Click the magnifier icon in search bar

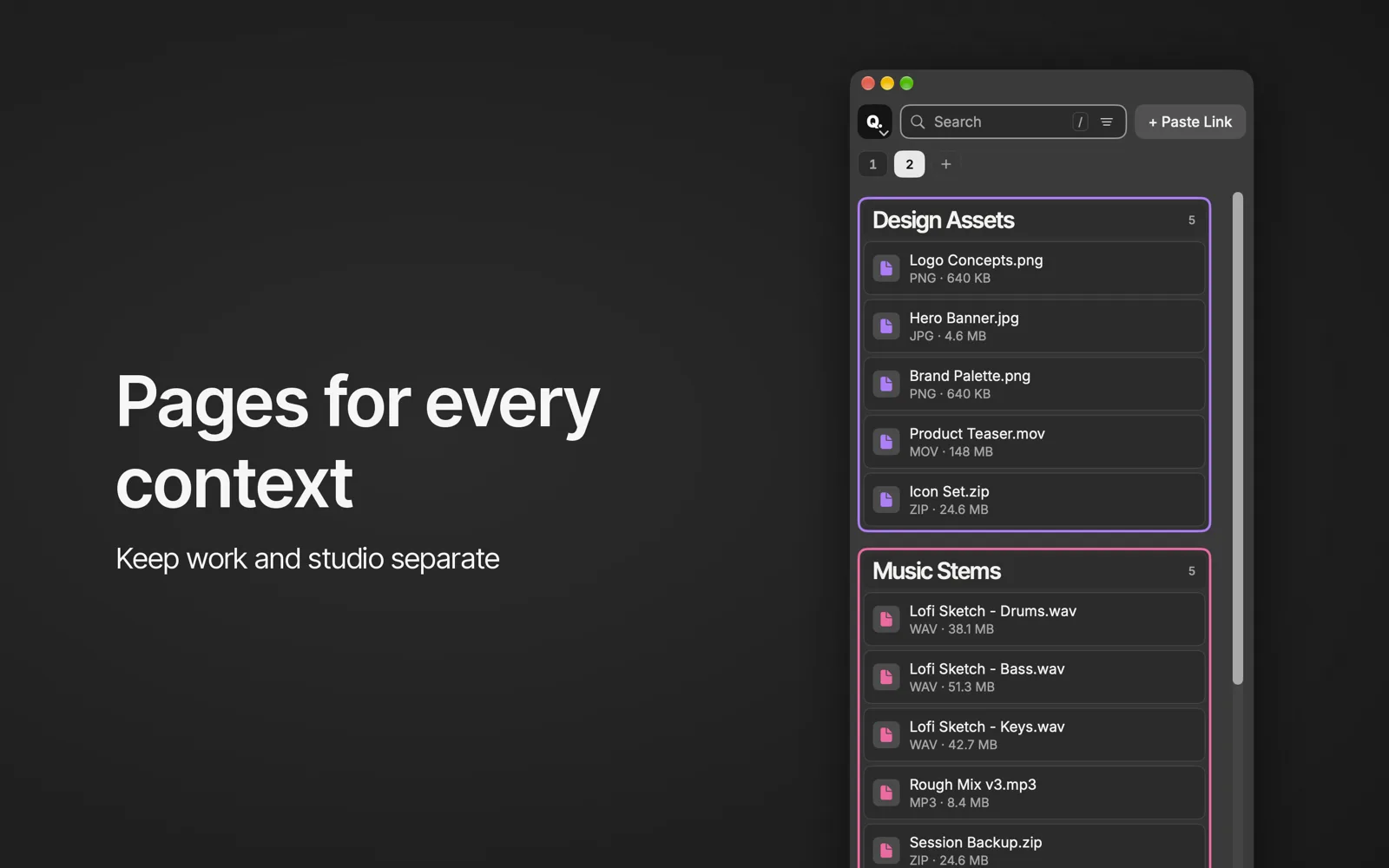[918, 122]
